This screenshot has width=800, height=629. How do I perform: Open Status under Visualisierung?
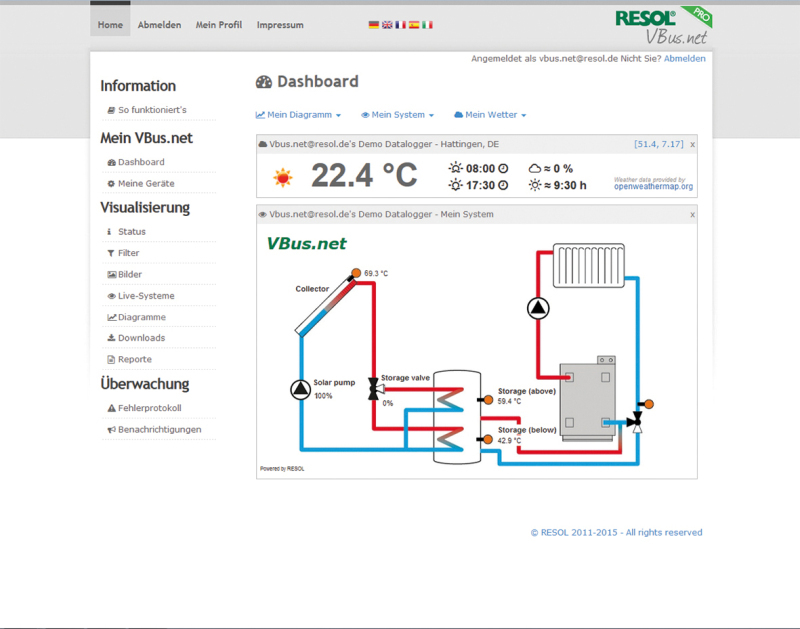(x=132, y=231)
